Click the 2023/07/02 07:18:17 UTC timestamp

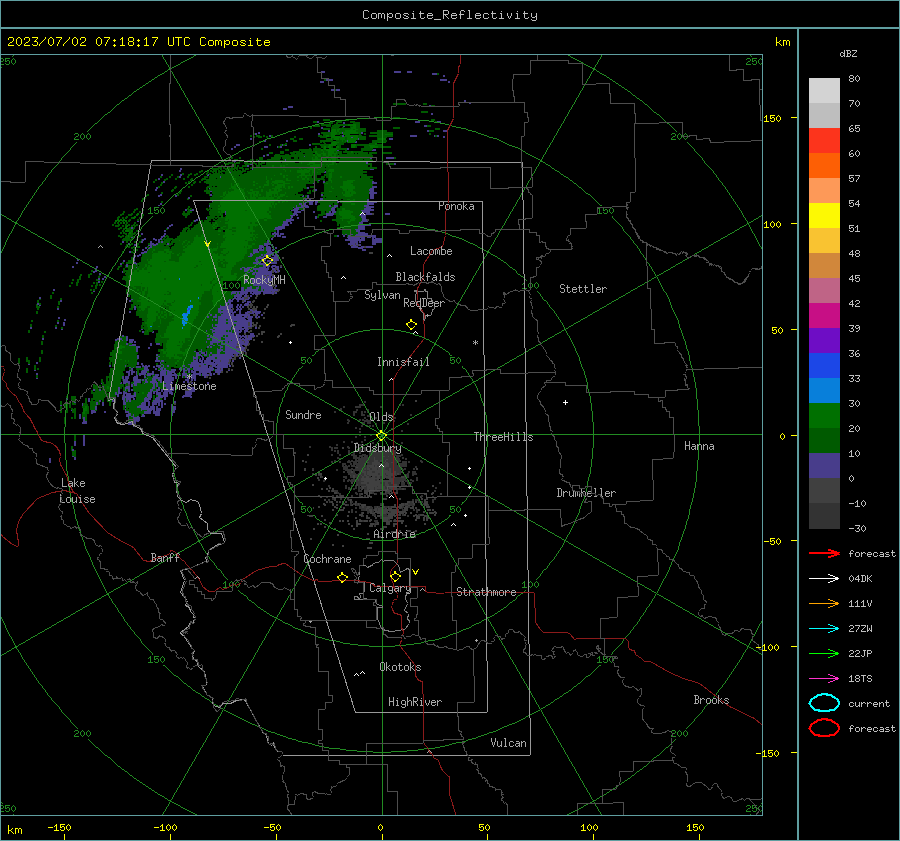coord(101,42)
